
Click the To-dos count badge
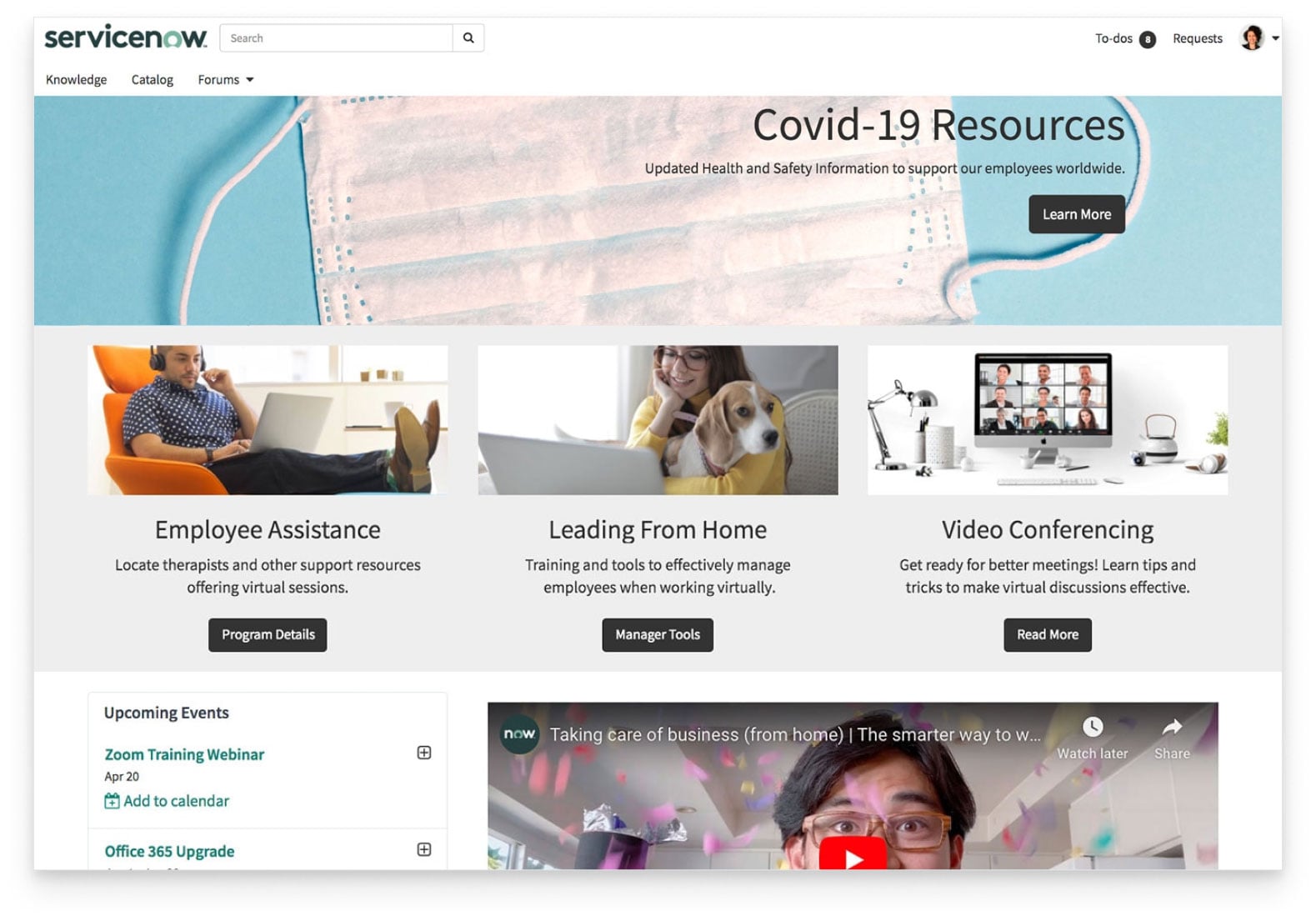(1148, 39)
